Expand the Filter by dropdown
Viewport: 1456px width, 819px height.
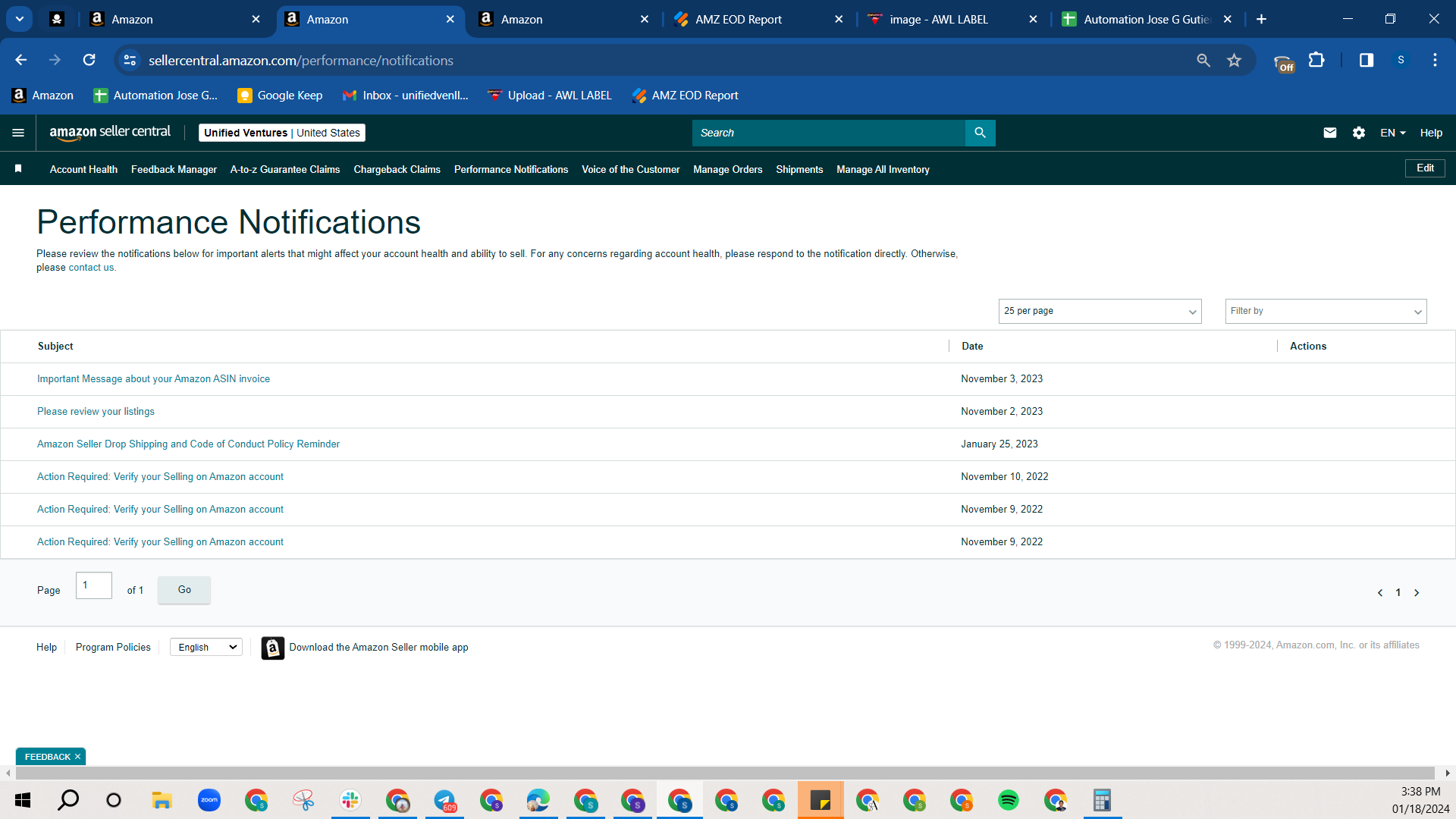click(1326, 311)
